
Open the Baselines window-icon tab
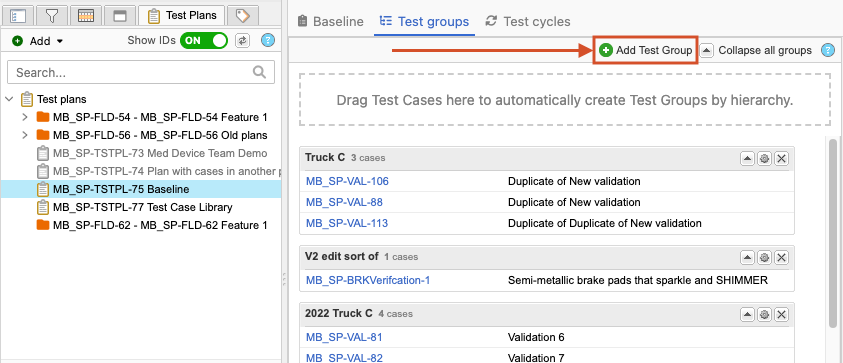(120, 16)
